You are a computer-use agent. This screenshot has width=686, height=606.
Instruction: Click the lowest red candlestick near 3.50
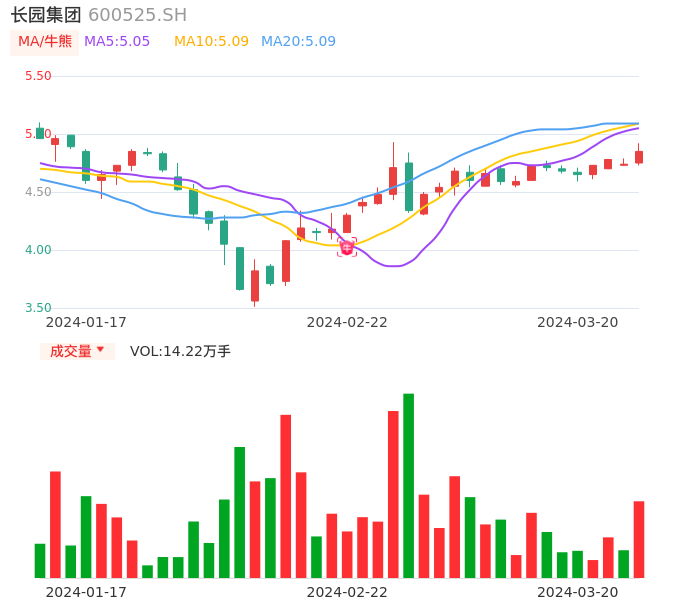255,285
